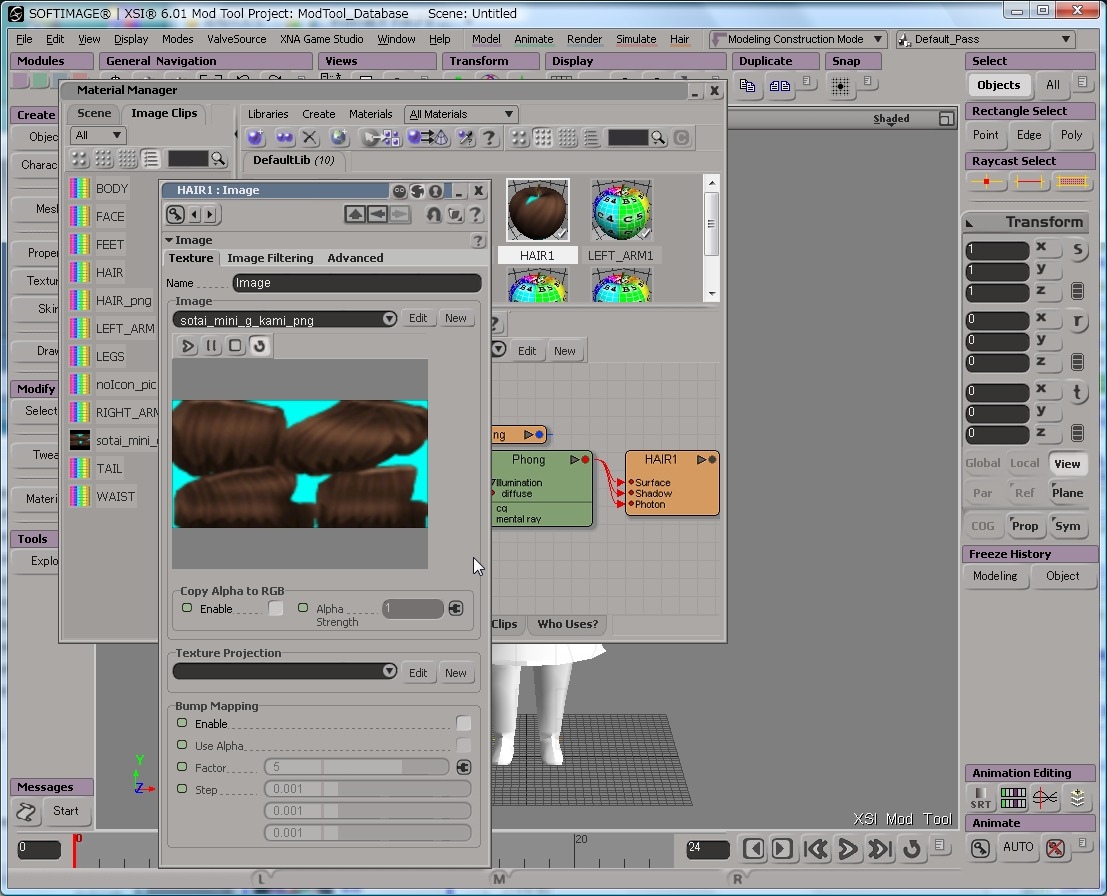Expand the Default_Pass dropdown

(x=1039, y=40)
